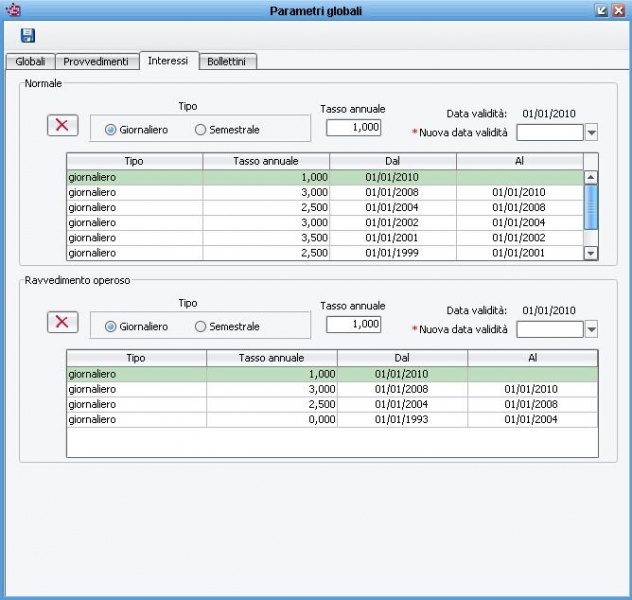Click Tasso annuale field in Ravvedimento operoso
632x600 pixels.
click(353, 324)
